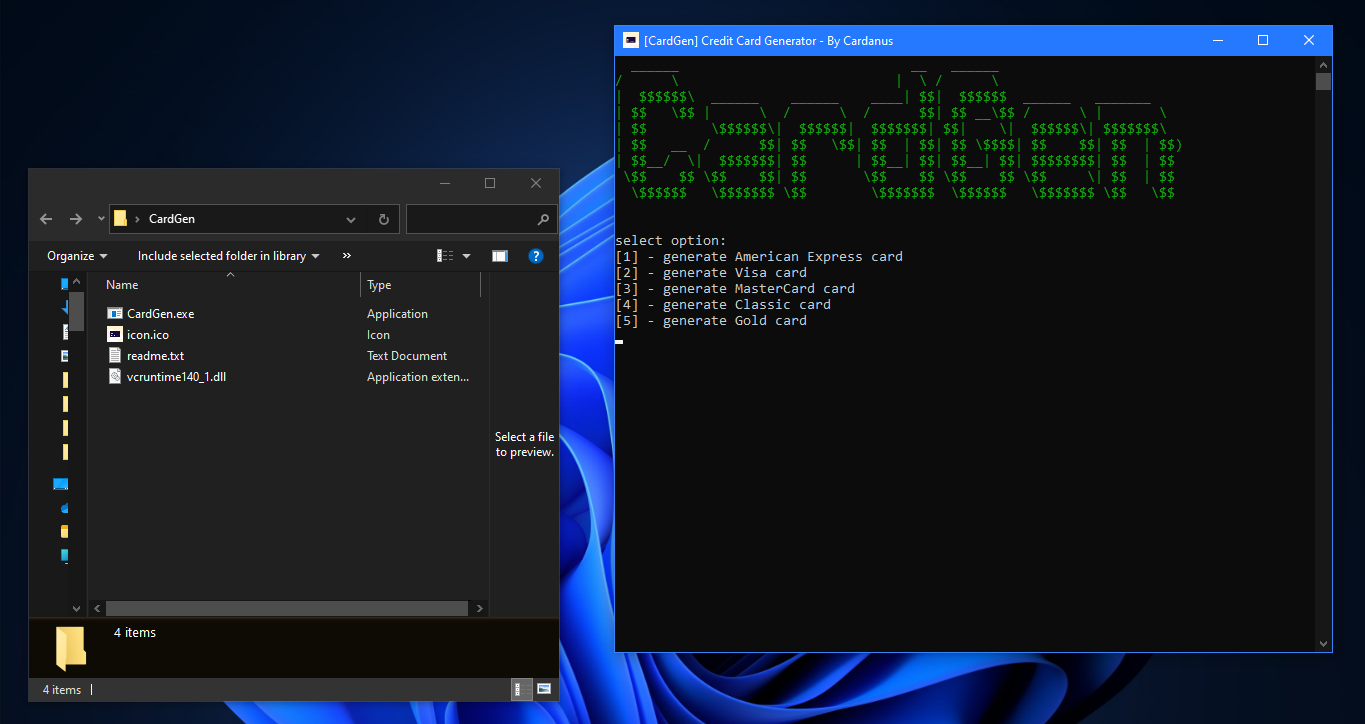The height and width of the screenshot is (724, 1365).
Task: Change the view layout icon
Action: [445, 256]
